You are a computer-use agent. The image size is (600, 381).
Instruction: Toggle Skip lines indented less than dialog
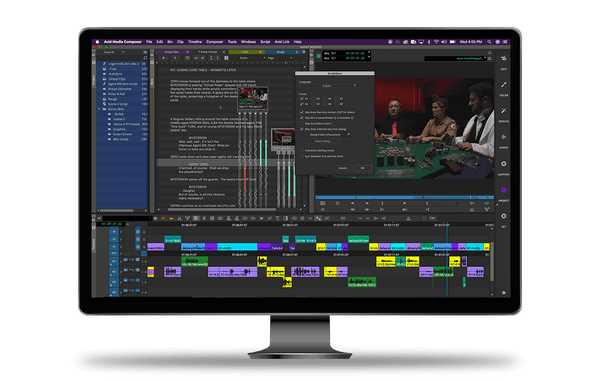tap(302, 129)
